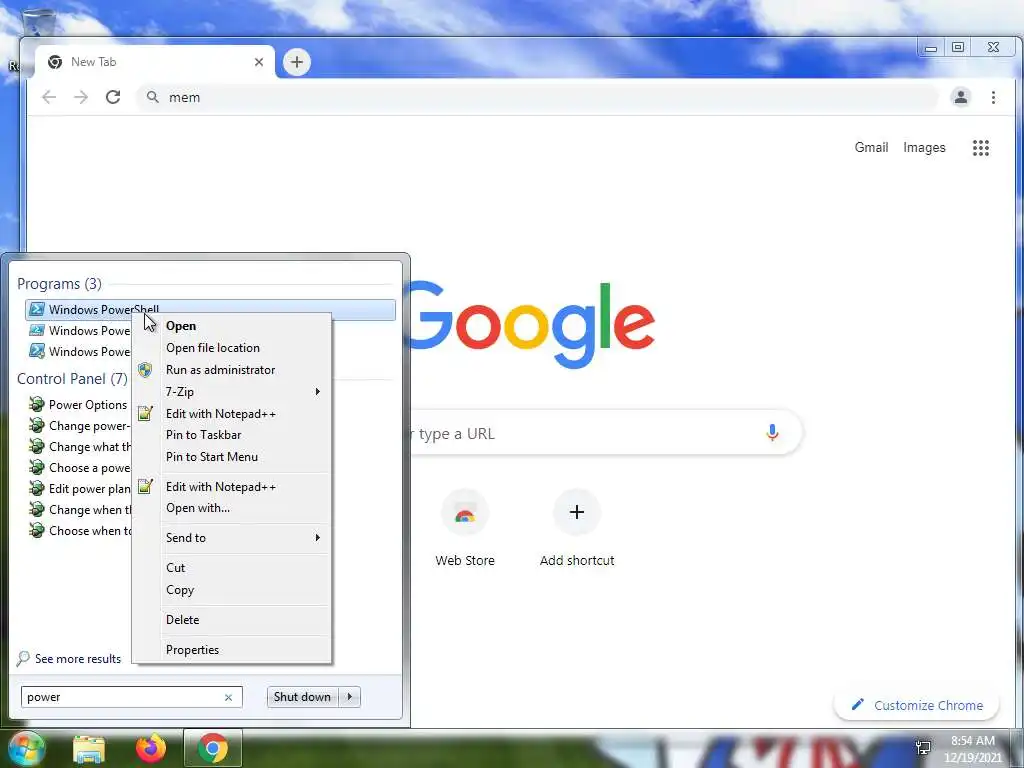Choose Open with... from context menu

232,508
